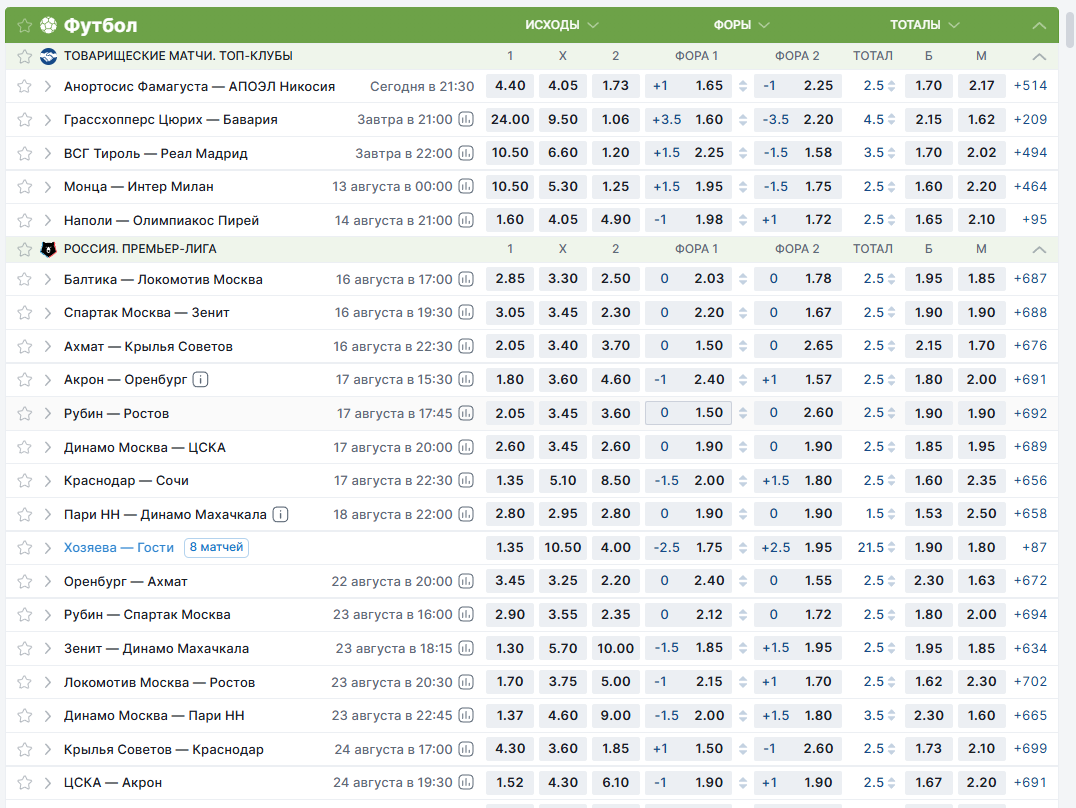Open statistics for Ахмат — Крылья Советов

(466, 346)
